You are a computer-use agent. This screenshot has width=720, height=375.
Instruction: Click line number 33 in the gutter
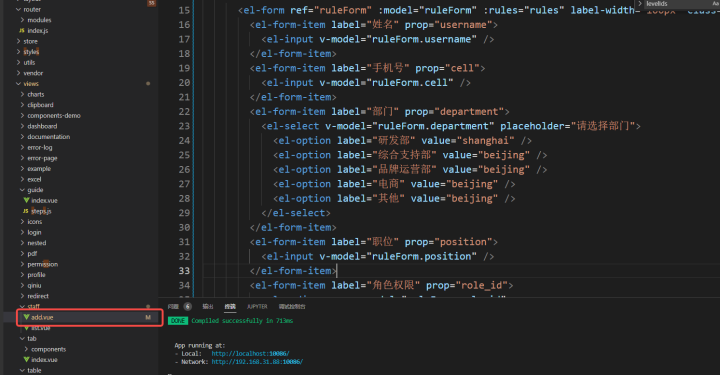tap(184, 271)
